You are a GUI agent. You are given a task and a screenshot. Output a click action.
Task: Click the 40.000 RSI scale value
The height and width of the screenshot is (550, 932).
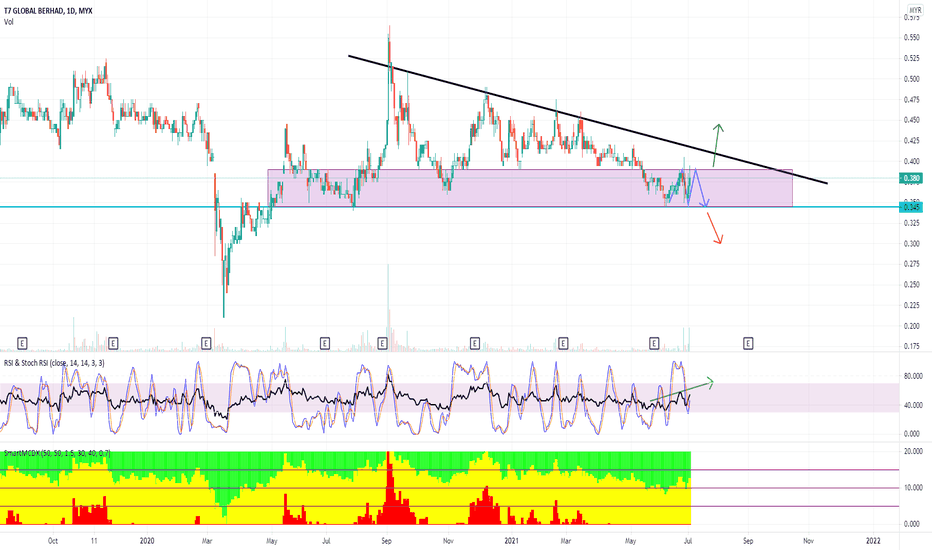point(913,406)
